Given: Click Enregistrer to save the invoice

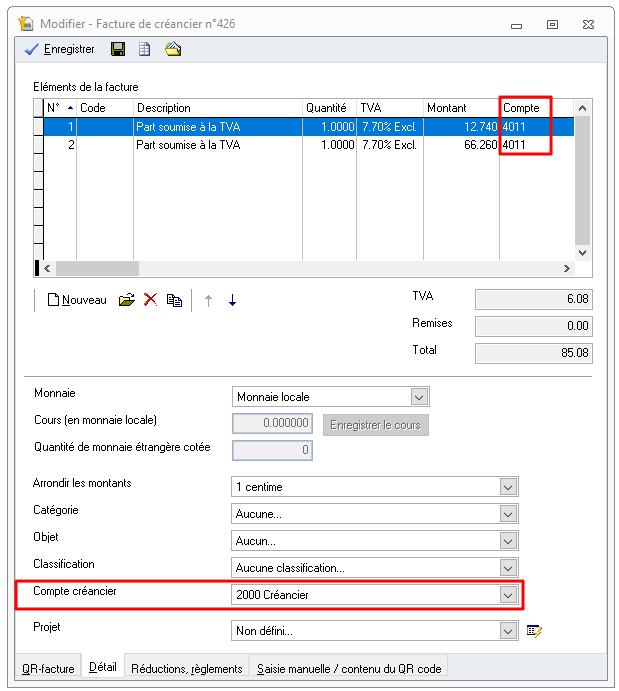Looking at the screenshot, I should [x=60, y=49].
